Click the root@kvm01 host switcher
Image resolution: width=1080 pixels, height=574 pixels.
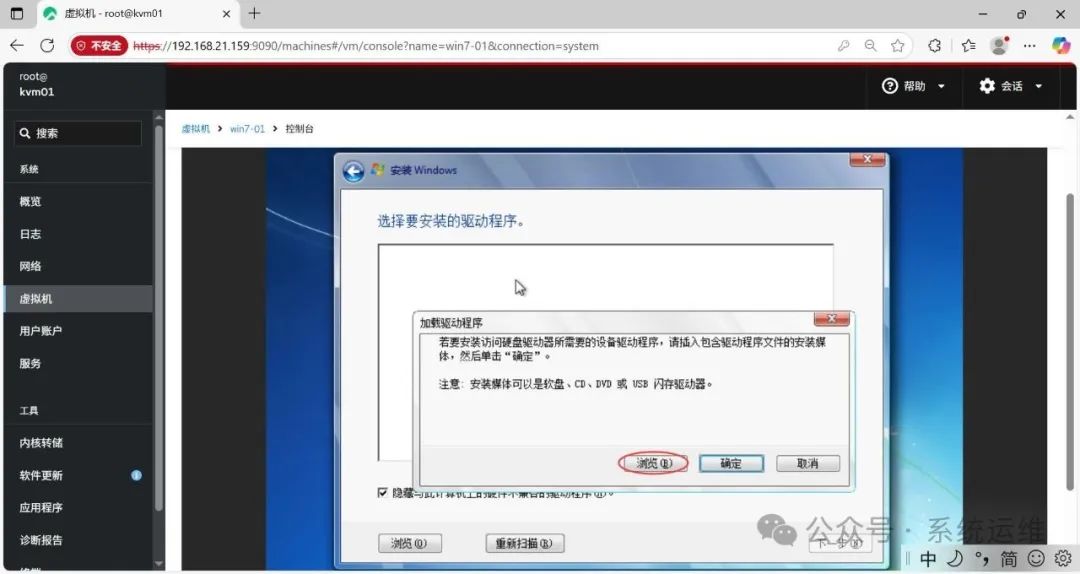(37, 84)
